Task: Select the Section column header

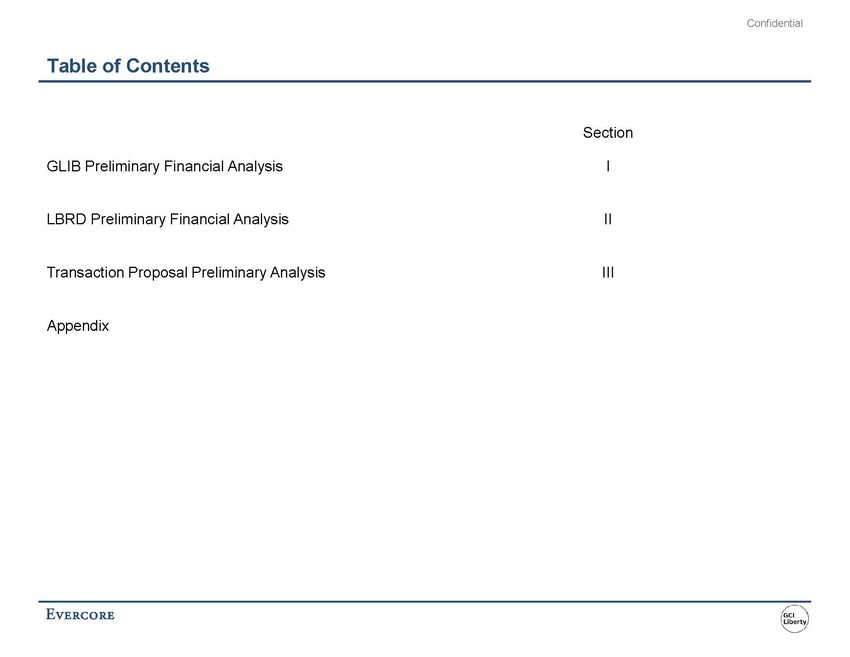Action: (608, 132)
